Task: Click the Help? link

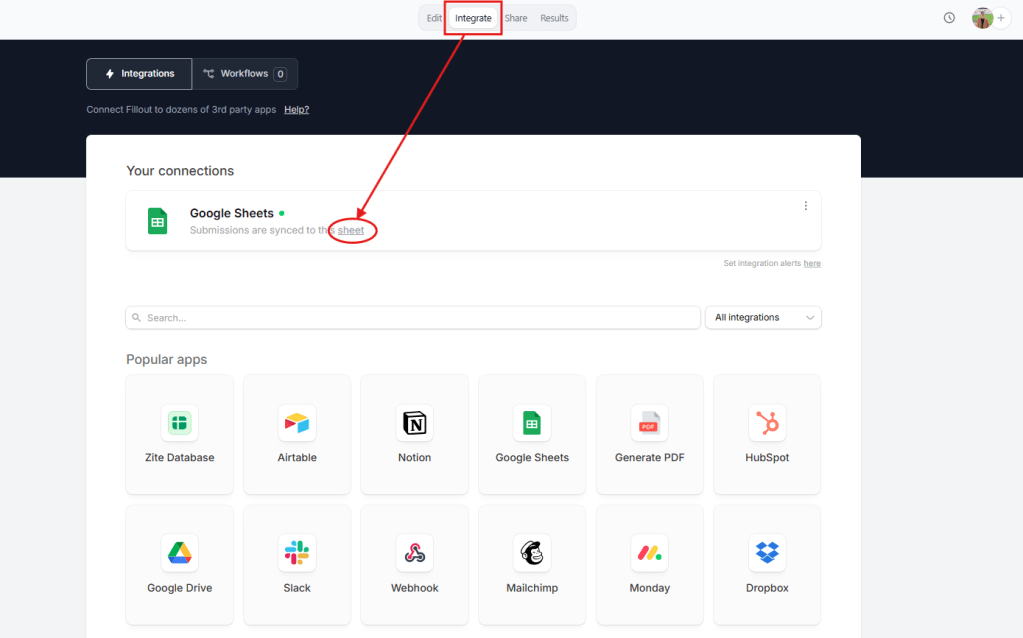Action: (296, 110)
